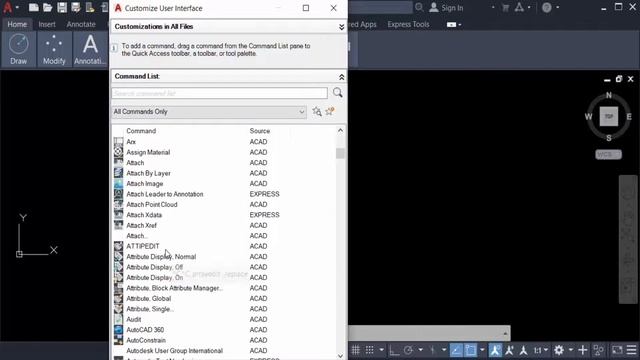640x360 pixels.
Task: Click the isolate objects icon in status bar
Action: point(598,350)
